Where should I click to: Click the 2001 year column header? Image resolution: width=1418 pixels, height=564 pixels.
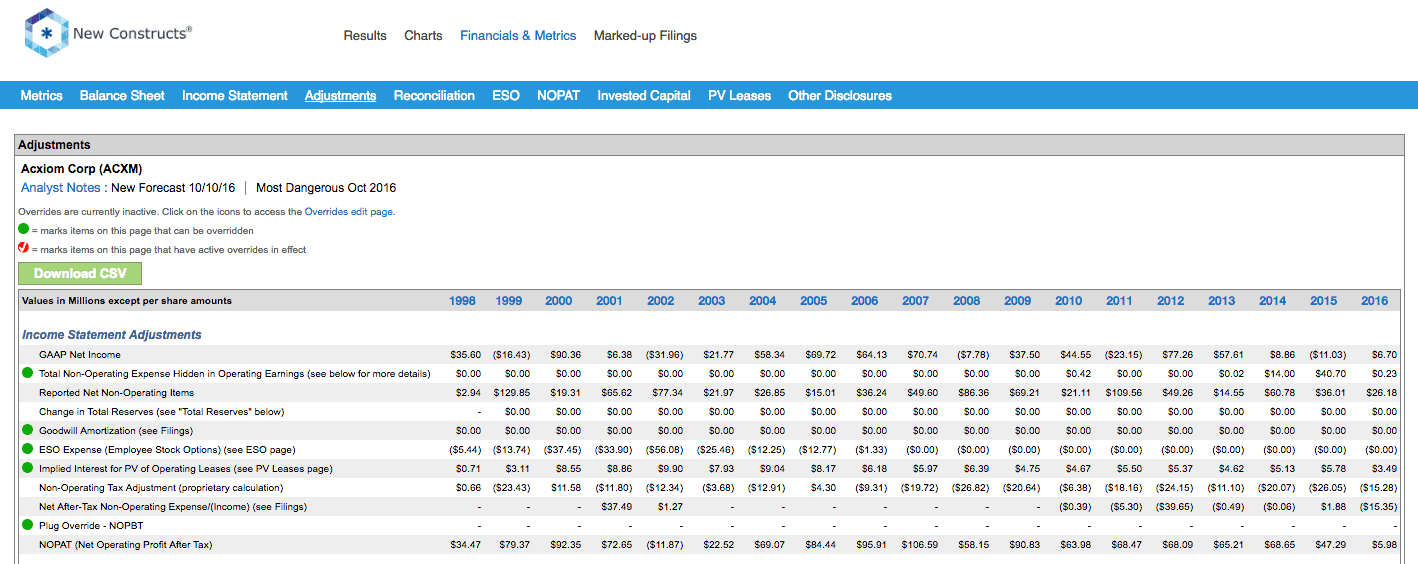[x=609, y=301]
